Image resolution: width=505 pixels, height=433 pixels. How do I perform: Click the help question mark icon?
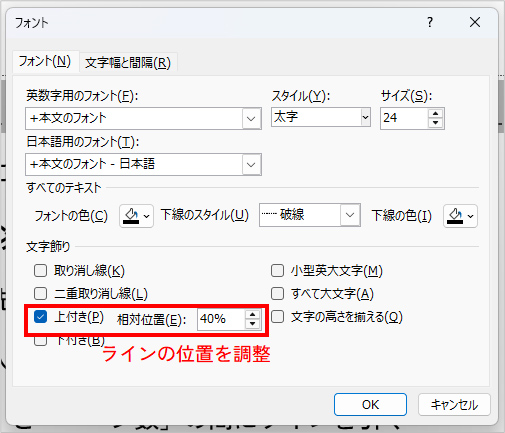click(x=430, y=22)
